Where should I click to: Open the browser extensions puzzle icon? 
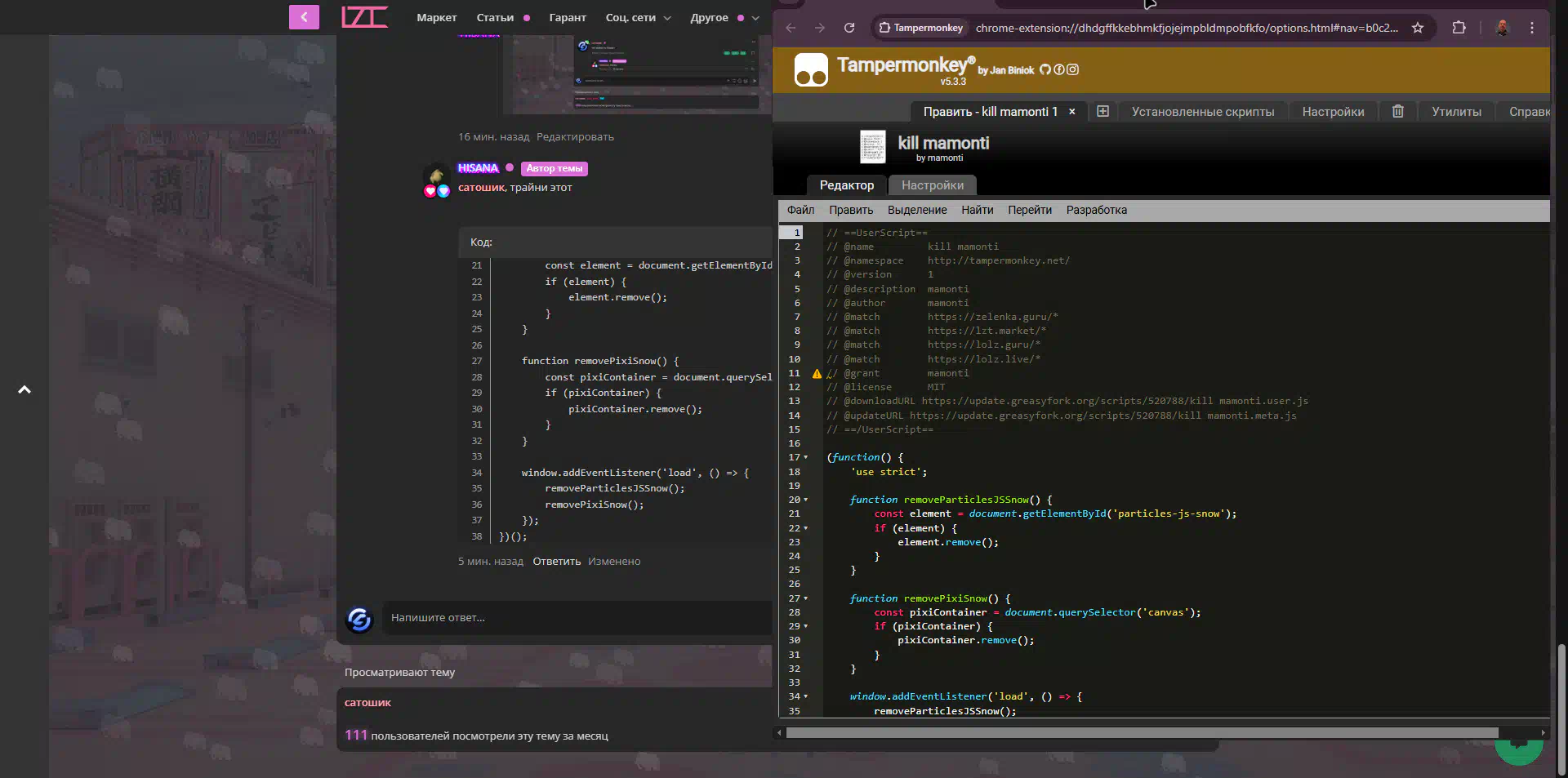tap(1459, 28)
